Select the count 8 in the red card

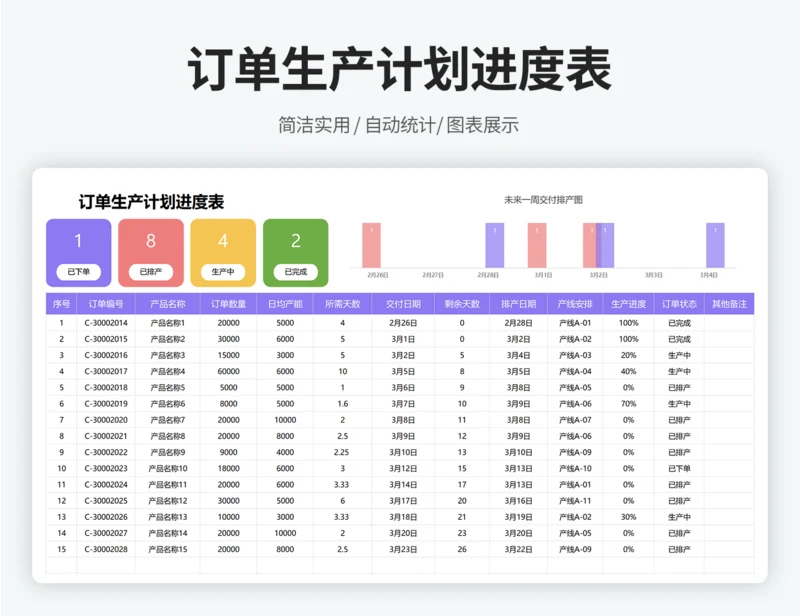(x=151, y=241)
